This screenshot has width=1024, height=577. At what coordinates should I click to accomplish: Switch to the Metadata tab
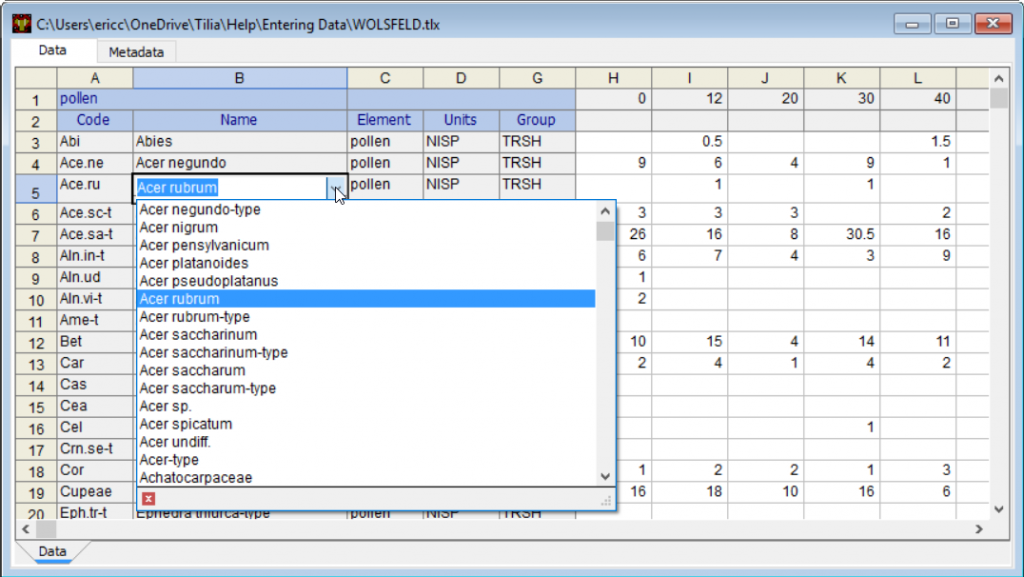pos(136,52)
